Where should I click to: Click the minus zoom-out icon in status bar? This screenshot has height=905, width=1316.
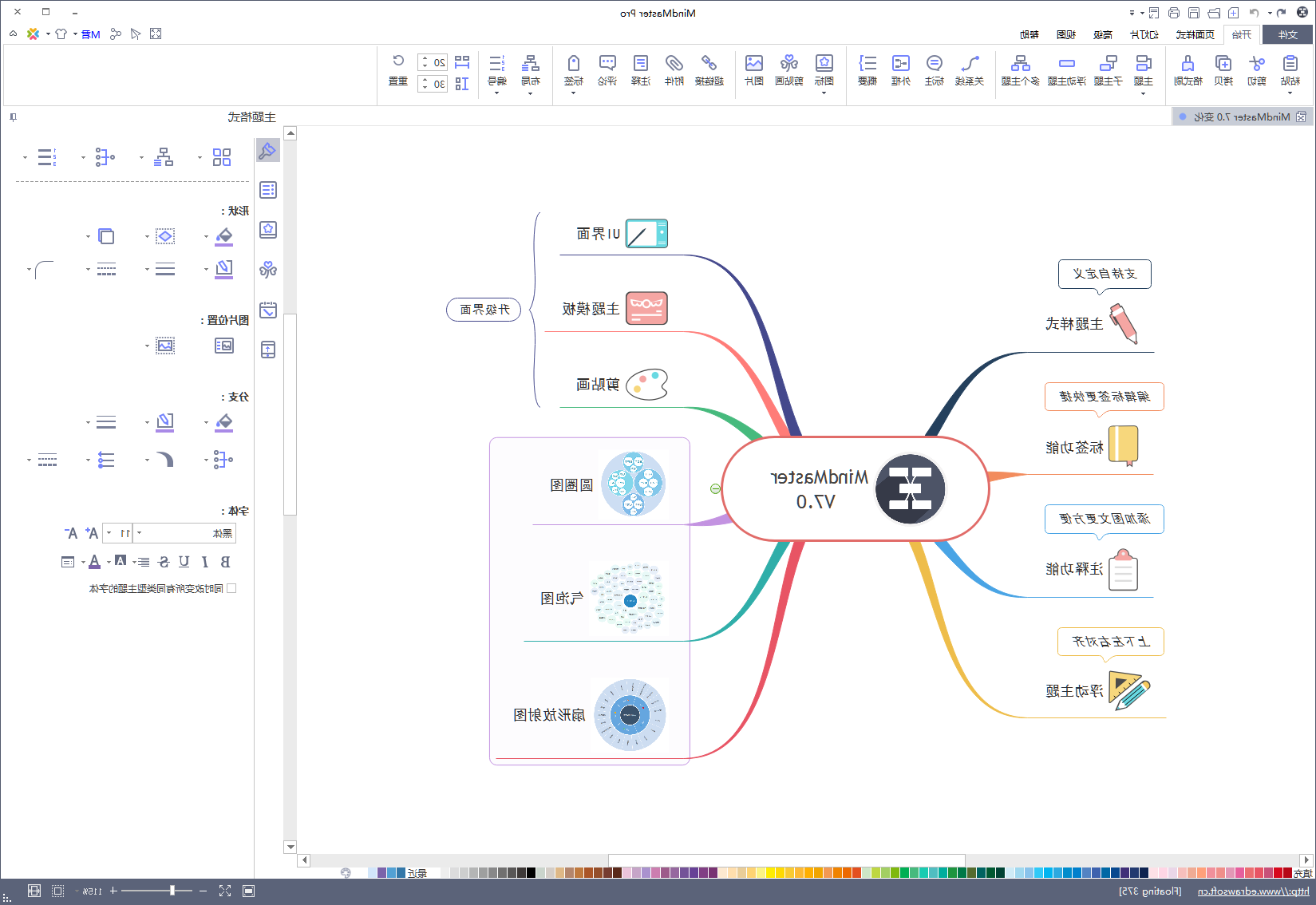203,891
